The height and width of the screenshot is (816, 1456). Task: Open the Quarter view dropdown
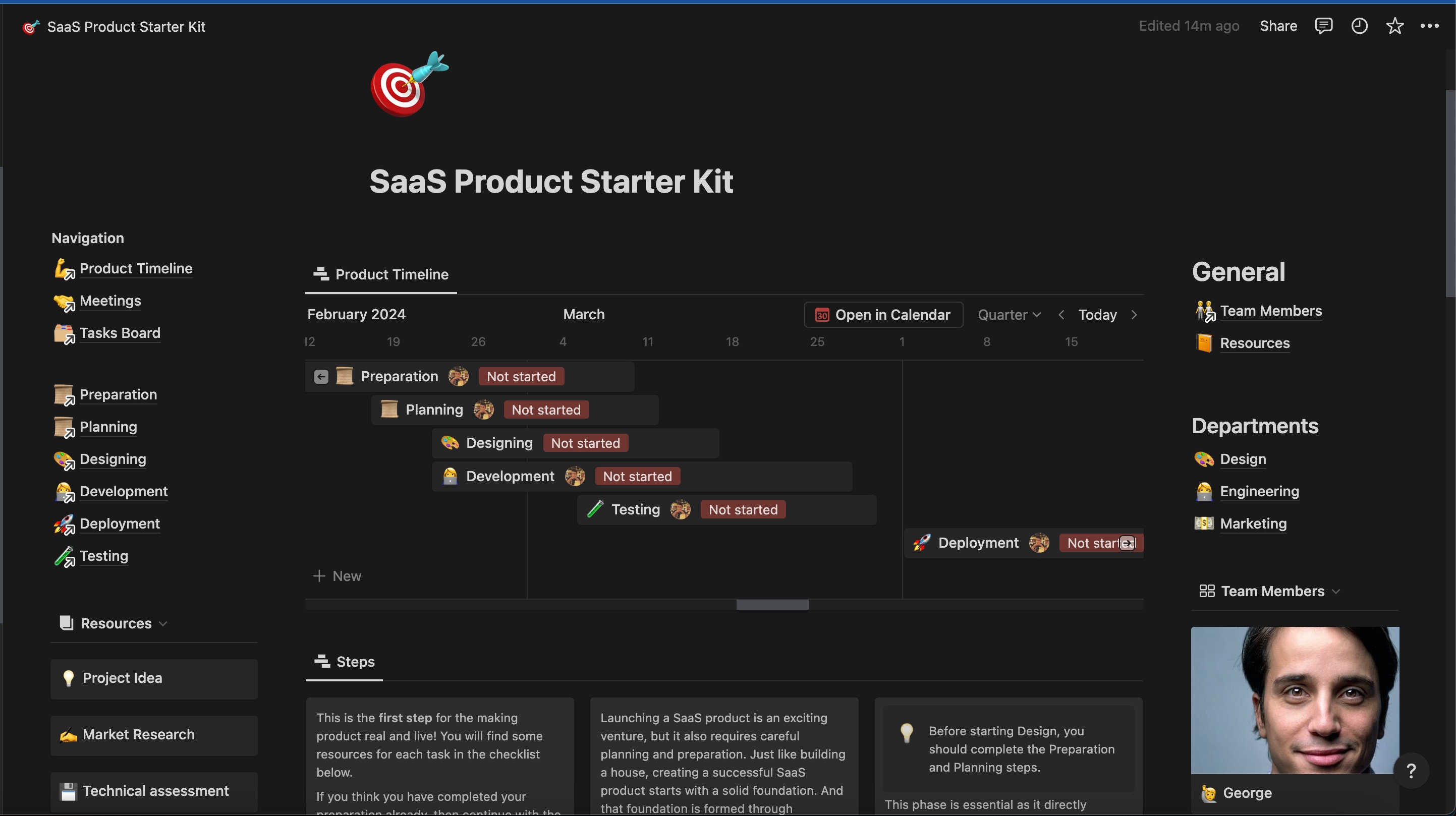[1010, 315]
